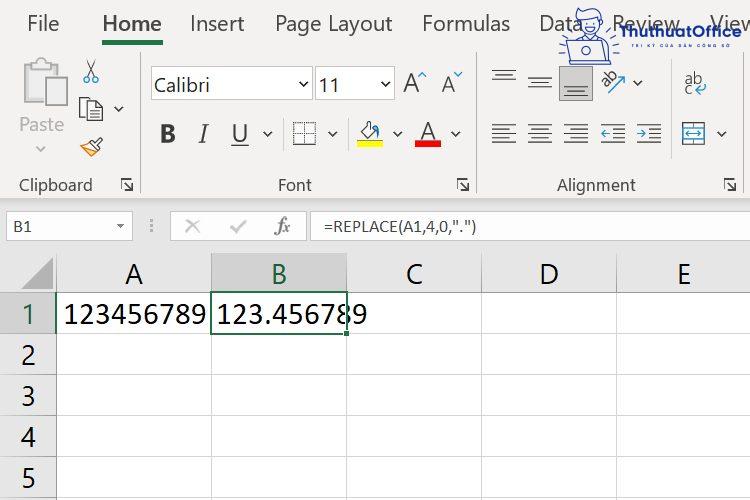Image resolution: width=750 pixels, height=500 pixels.
Task: Select column A header
Action: click(134, 274)
